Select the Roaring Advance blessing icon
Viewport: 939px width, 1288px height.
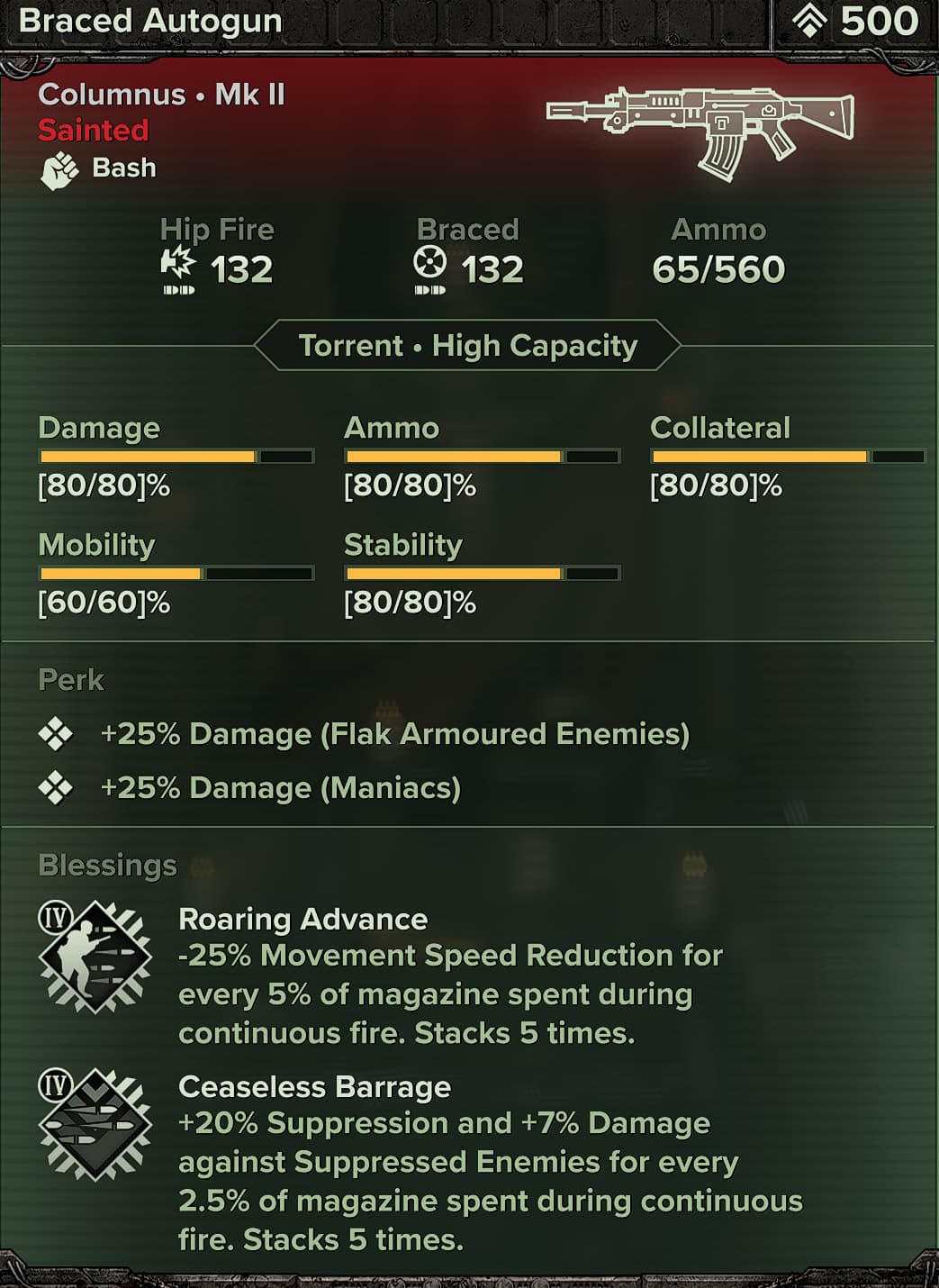pyautogui.click(x=95, y=957)
